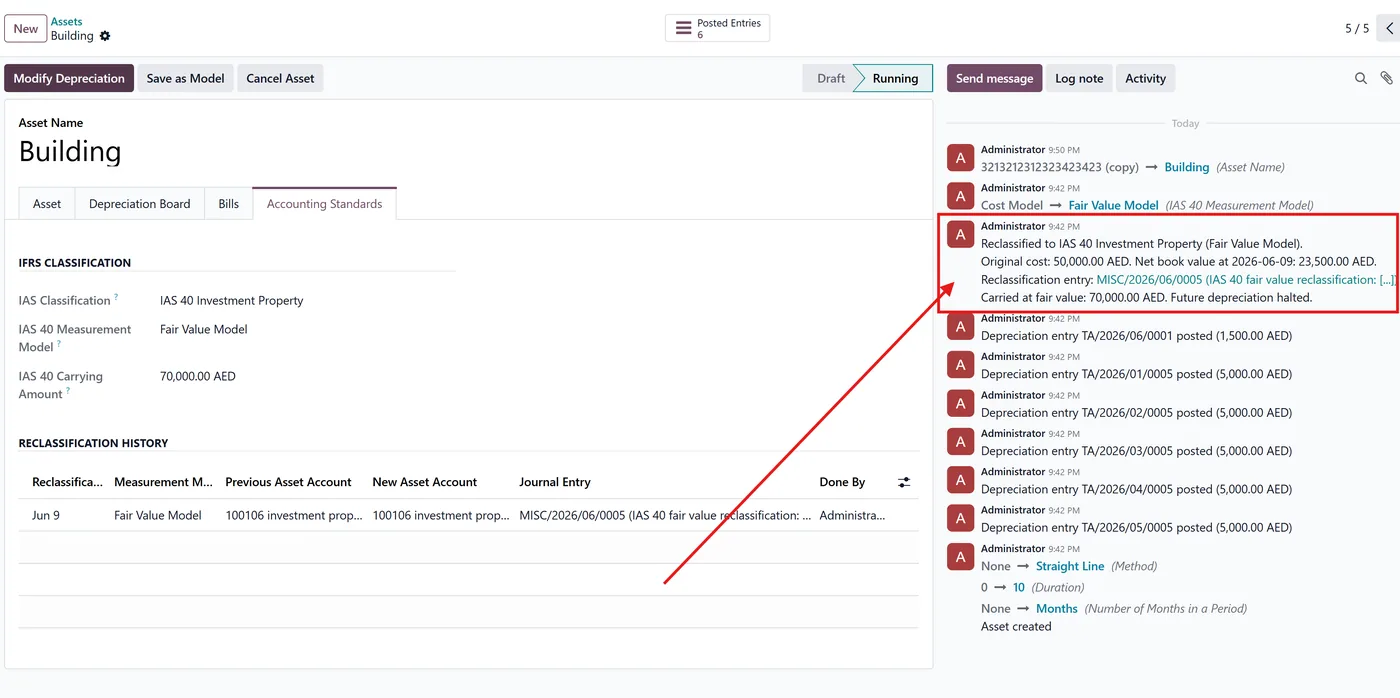Click the Activity button

pos(1145,78)
